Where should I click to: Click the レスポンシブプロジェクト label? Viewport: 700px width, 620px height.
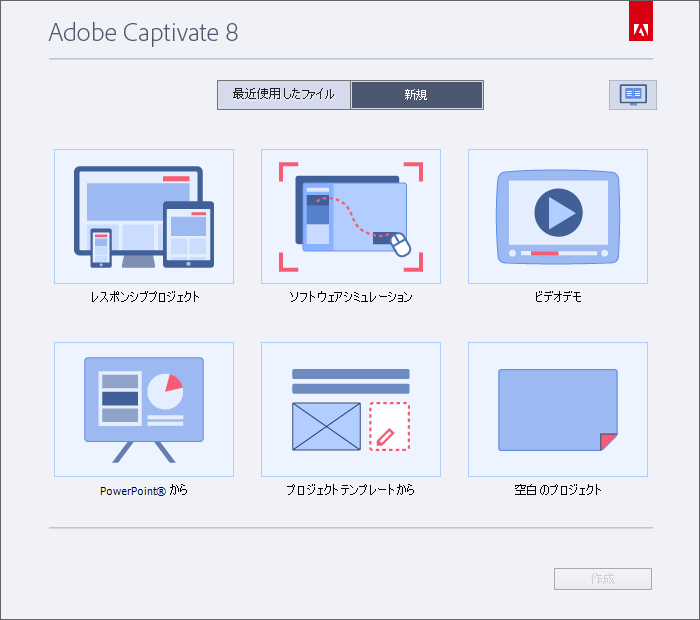[x=144, y=297]
